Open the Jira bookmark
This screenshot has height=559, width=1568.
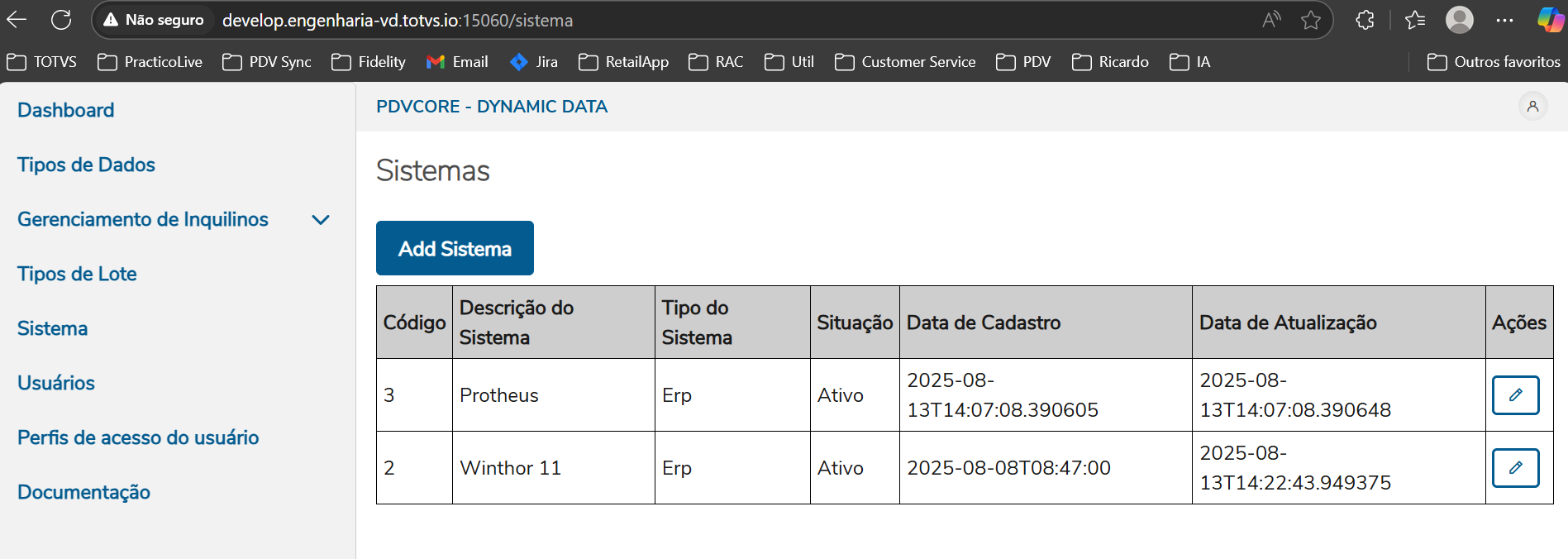coord(534,62)
